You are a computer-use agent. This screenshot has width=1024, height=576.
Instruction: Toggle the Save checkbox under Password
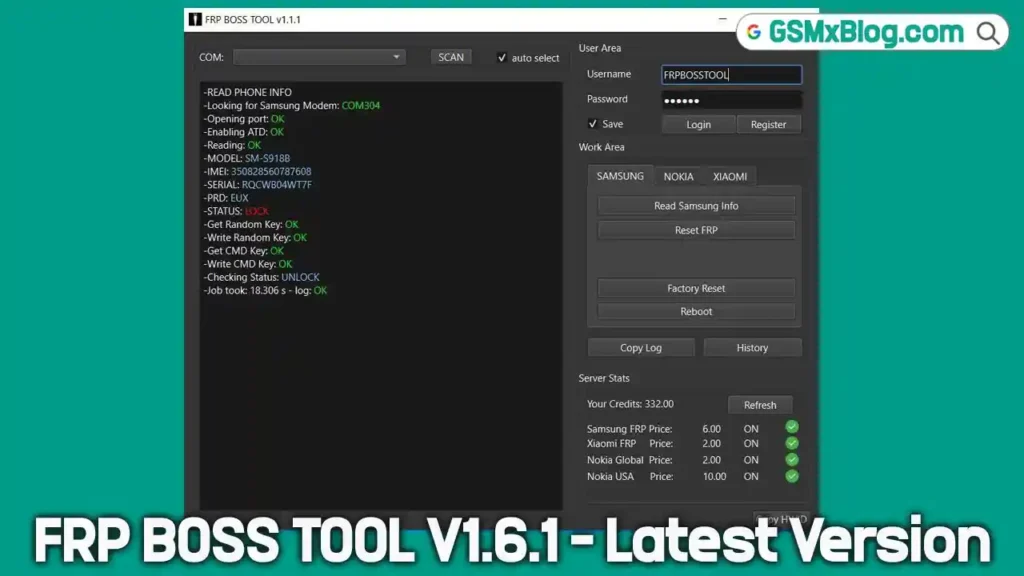tap(592, 123)
